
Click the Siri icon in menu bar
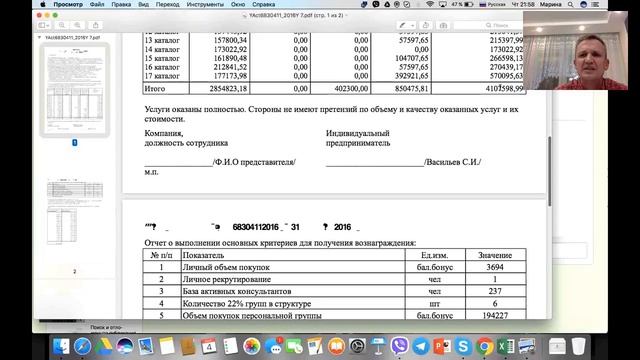584,4
